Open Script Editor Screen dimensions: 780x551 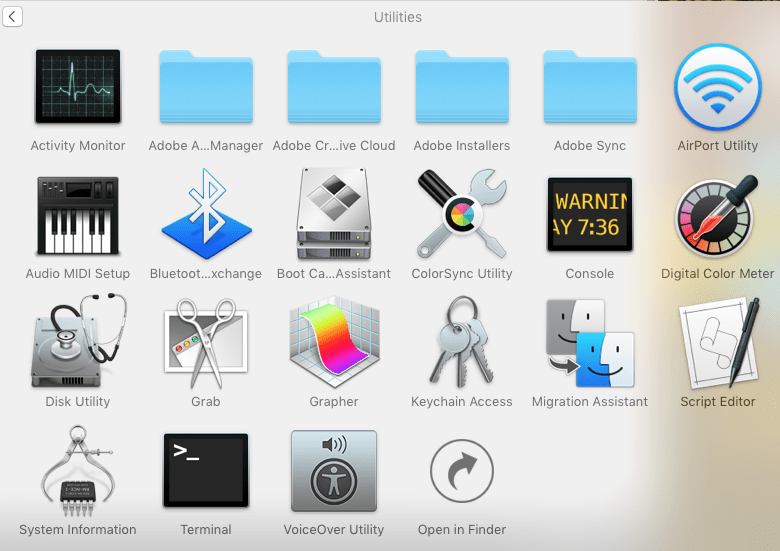pyautogui.click(x=720, y=343)
